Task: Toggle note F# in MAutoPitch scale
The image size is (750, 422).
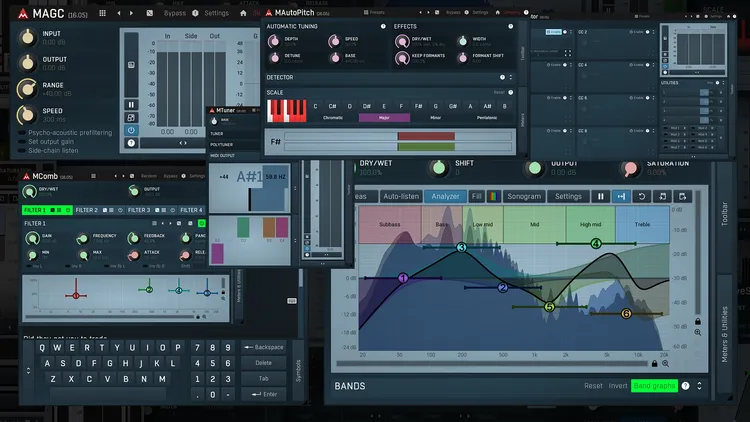Action: click(418, 106)
